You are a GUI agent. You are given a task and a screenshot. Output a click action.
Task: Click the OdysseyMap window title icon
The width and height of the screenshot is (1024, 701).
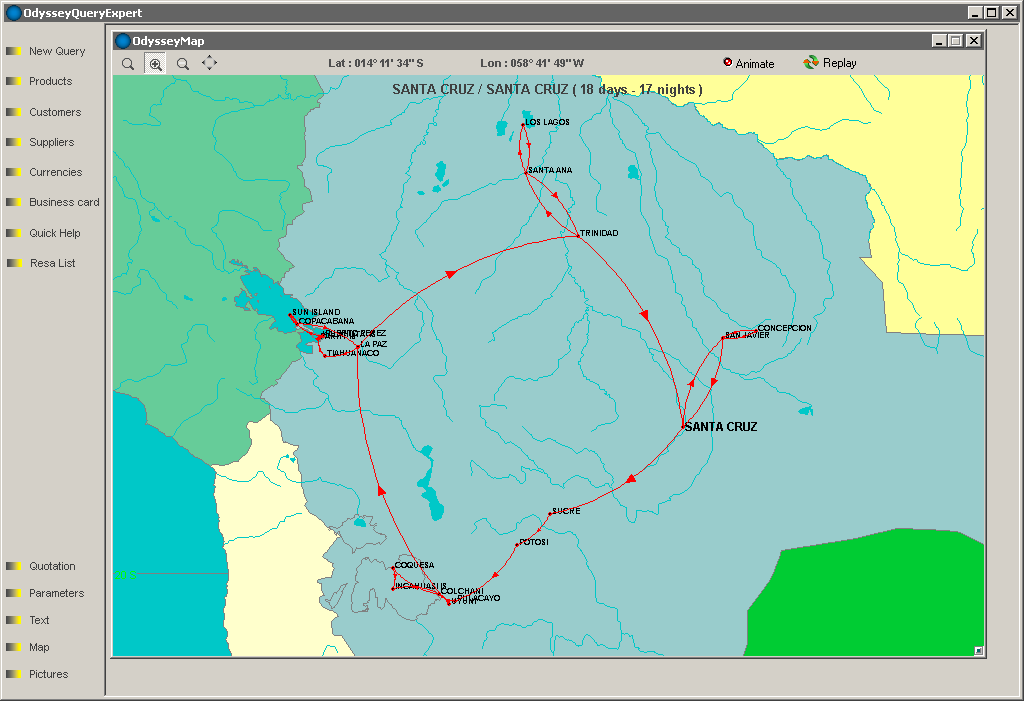pyautogui.click(x=123, y=41)
